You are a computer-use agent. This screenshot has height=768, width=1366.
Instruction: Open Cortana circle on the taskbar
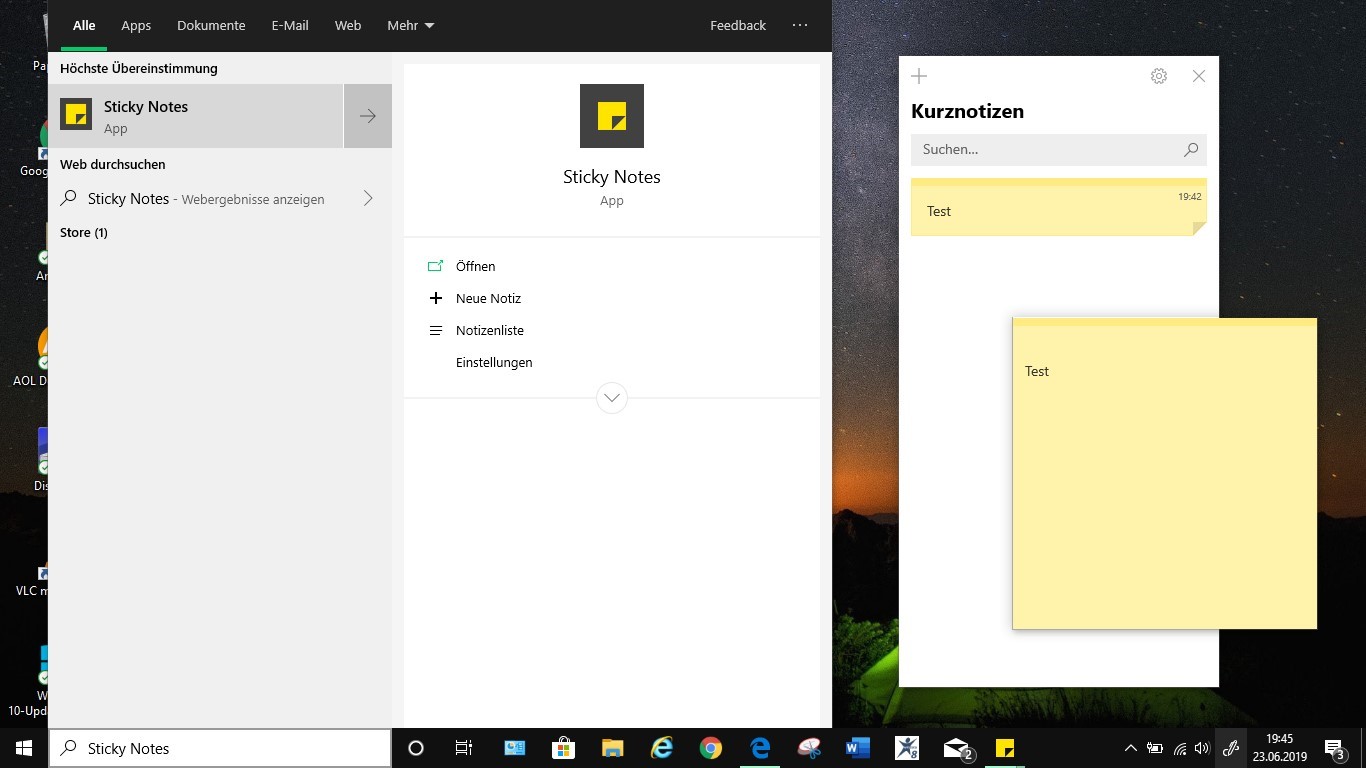tap(416, 748)
